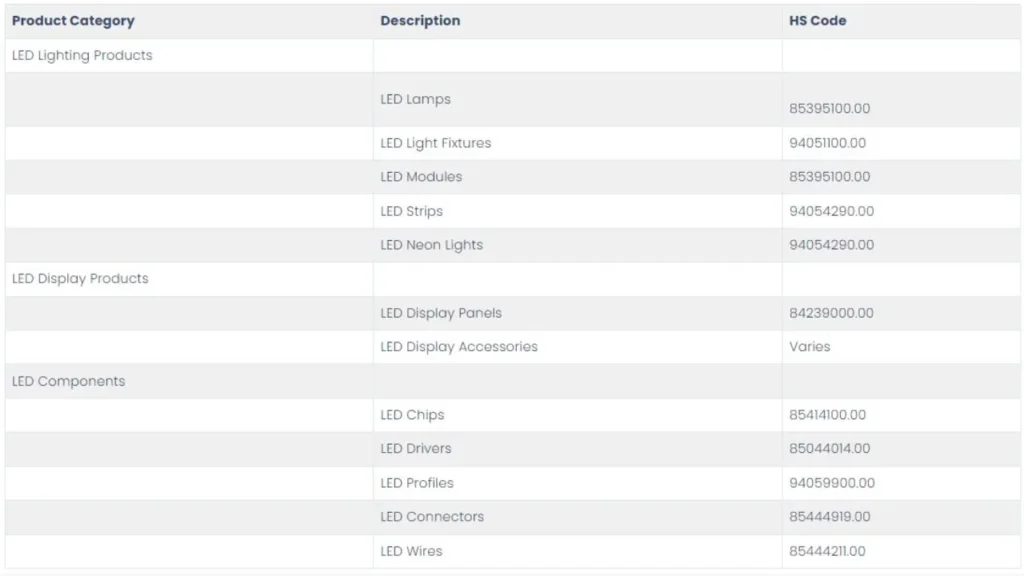Select the LED Components category cell

(x=68, y=381)
